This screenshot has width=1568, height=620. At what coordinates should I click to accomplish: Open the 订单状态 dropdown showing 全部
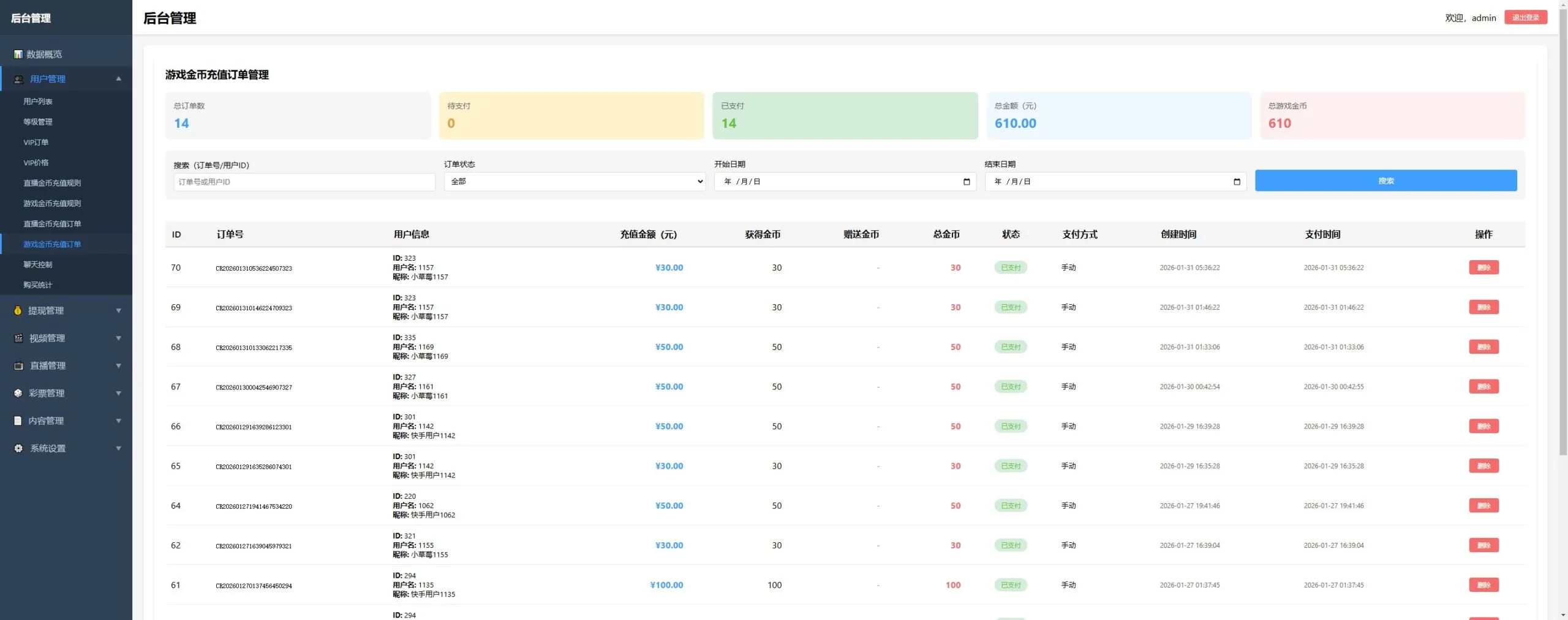[575, 181]
